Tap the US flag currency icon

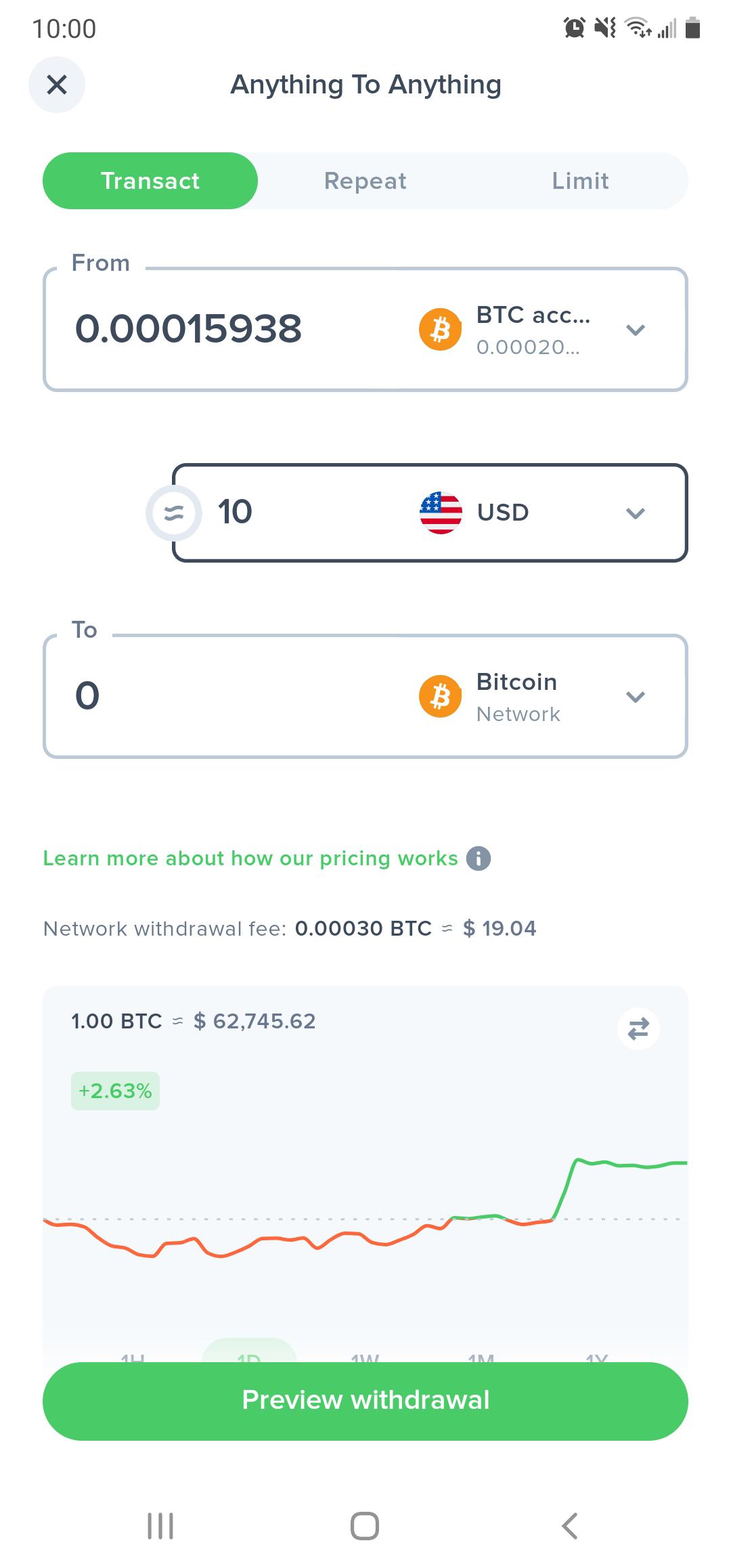(441, 513)
